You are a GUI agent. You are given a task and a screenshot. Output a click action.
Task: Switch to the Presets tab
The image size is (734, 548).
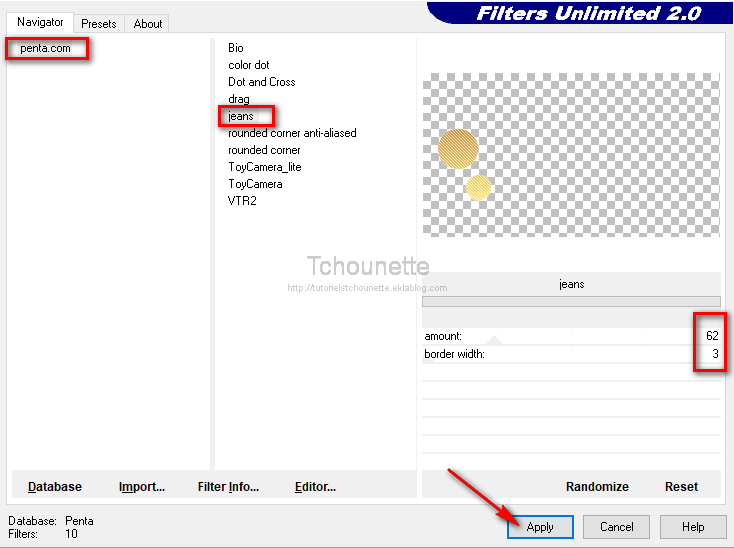pos(98,23)
